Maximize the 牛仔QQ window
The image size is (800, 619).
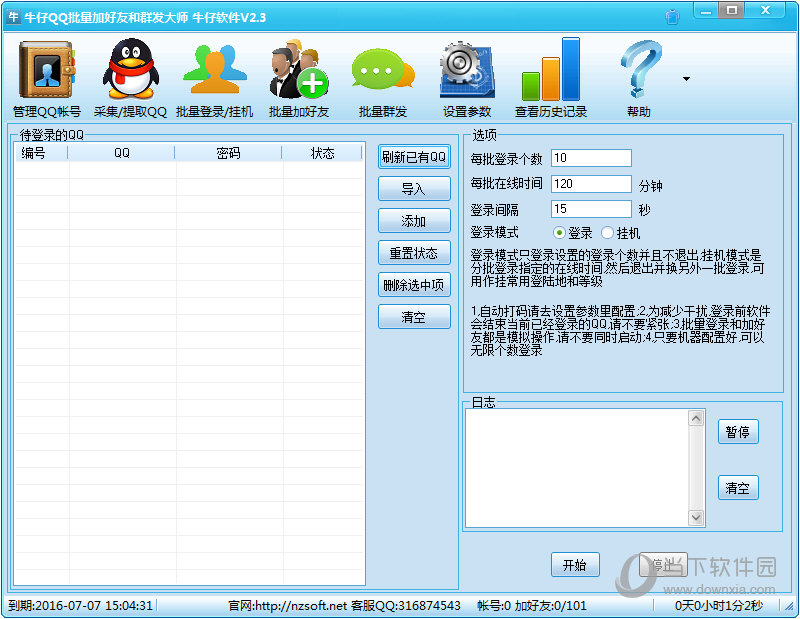pyautogui.click(x=732, y=11)
